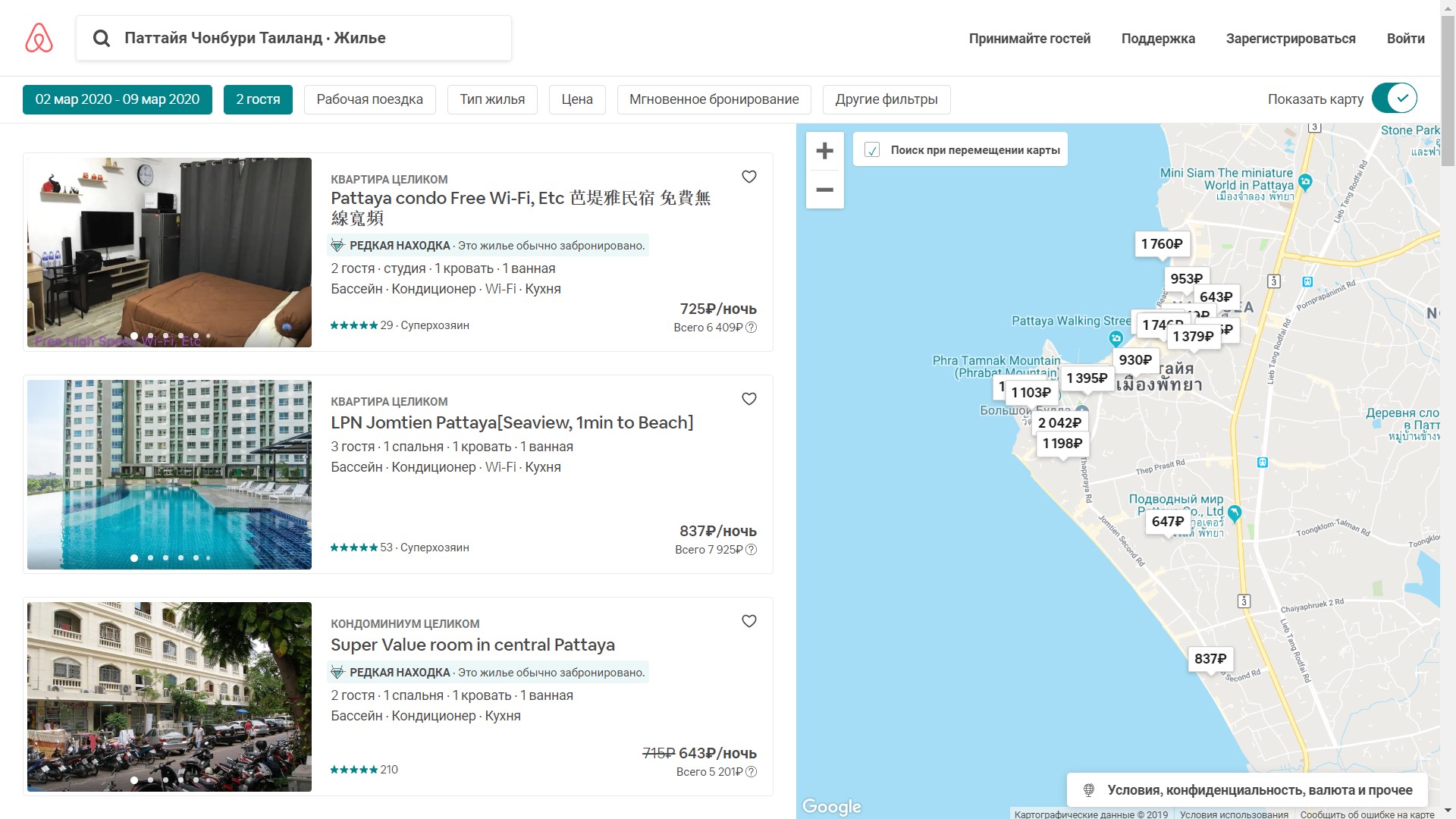The image size is (1456, 819).
Task: Open total price info icon beside 5 201₽
Action: click(x=751, y=772)
